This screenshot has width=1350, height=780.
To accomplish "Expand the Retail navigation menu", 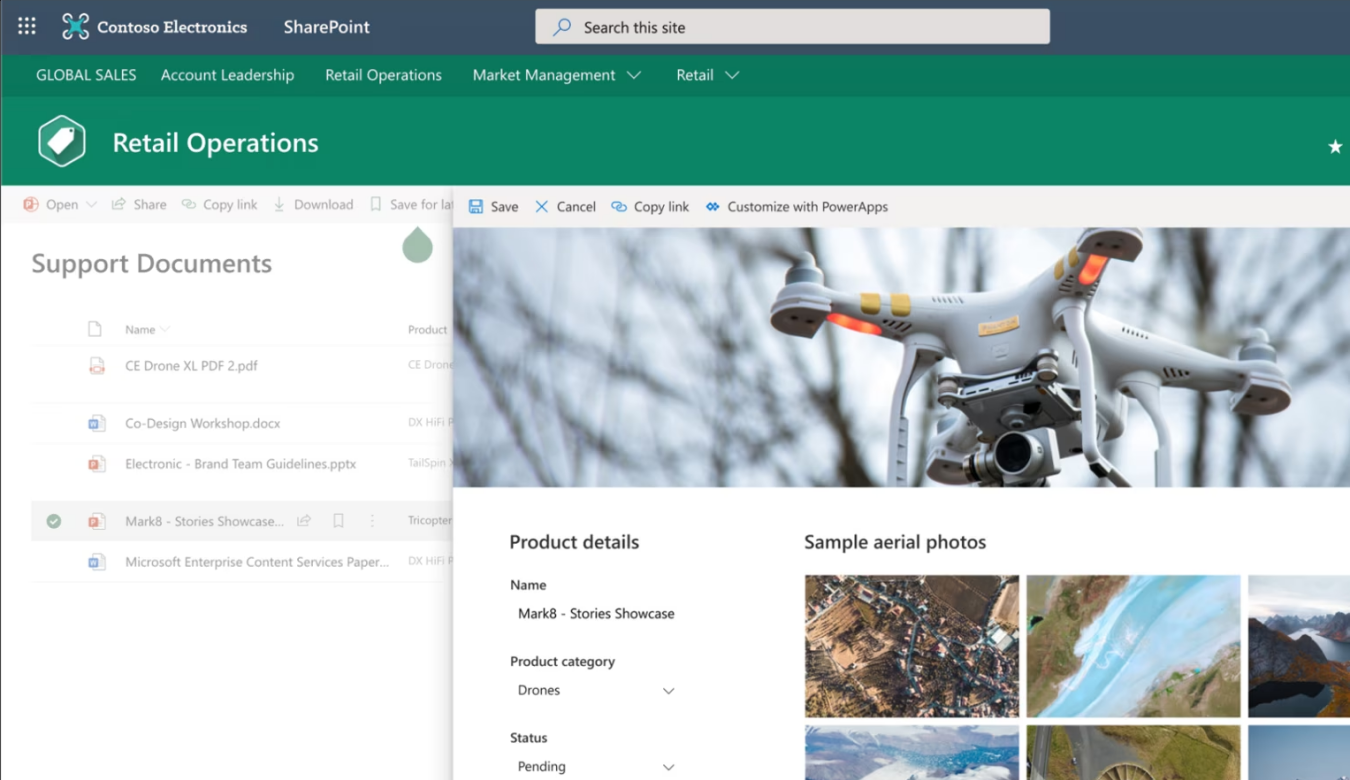I will coord(732,75).
